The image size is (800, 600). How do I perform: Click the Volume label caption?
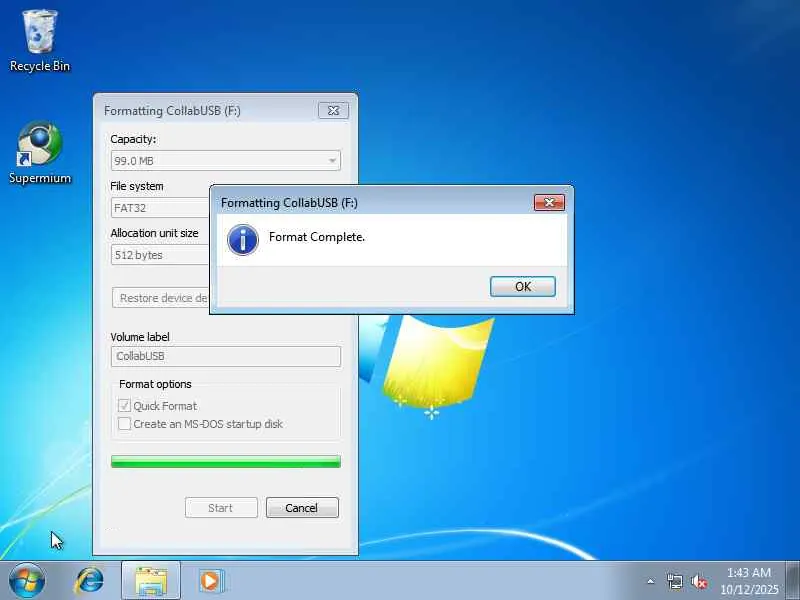tap(140, 337)
